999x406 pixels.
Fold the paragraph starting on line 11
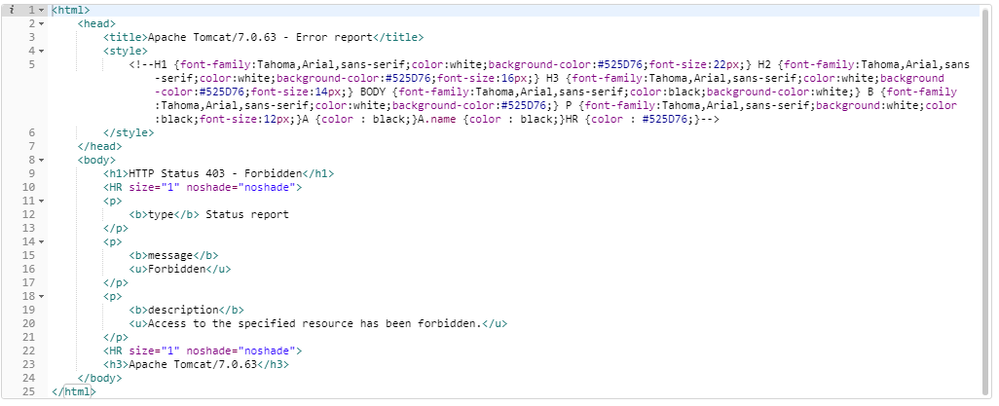pyautogui.click(x=41, y=200)
